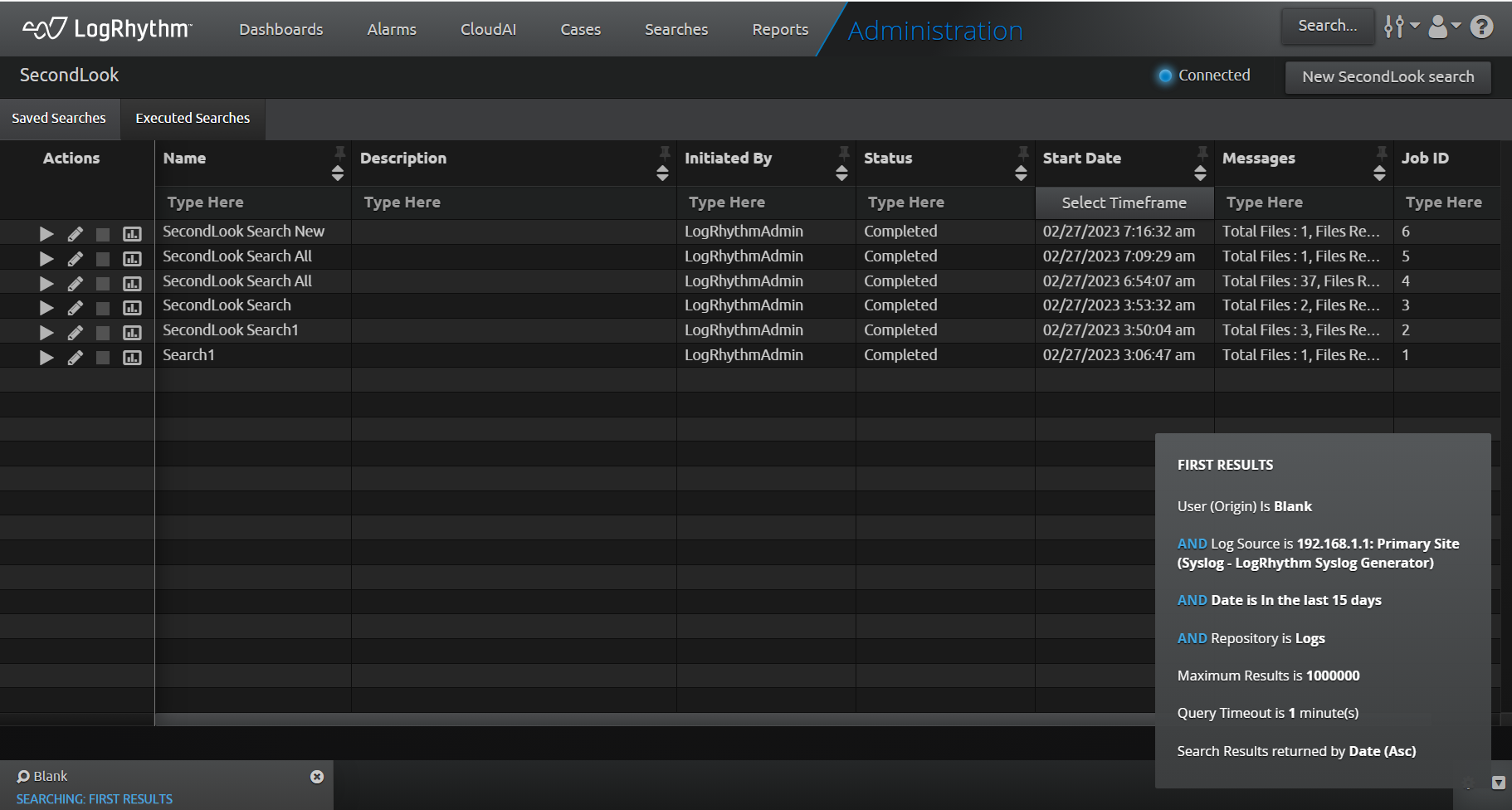Click New SecondLook search button
The height and width of the screenshot is (810, 1512).
point(1388,76)
